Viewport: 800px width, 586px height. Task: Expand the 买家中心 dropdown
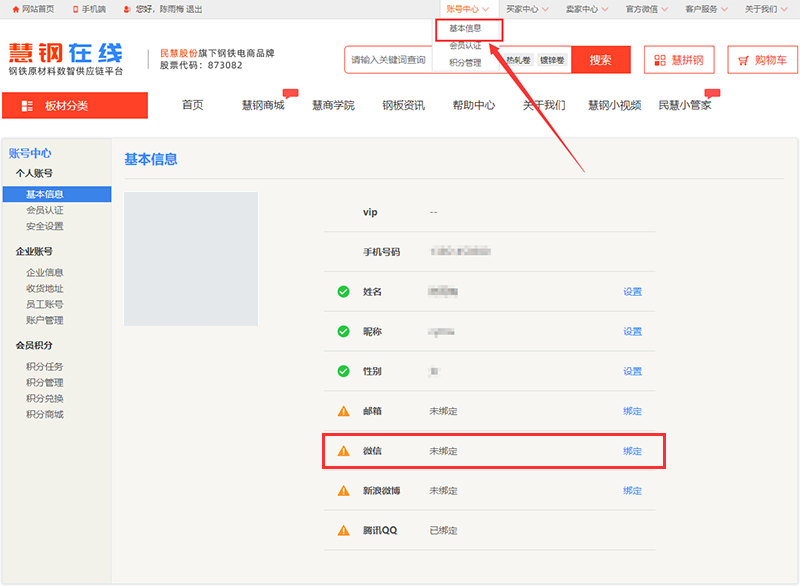coord(526,9)
